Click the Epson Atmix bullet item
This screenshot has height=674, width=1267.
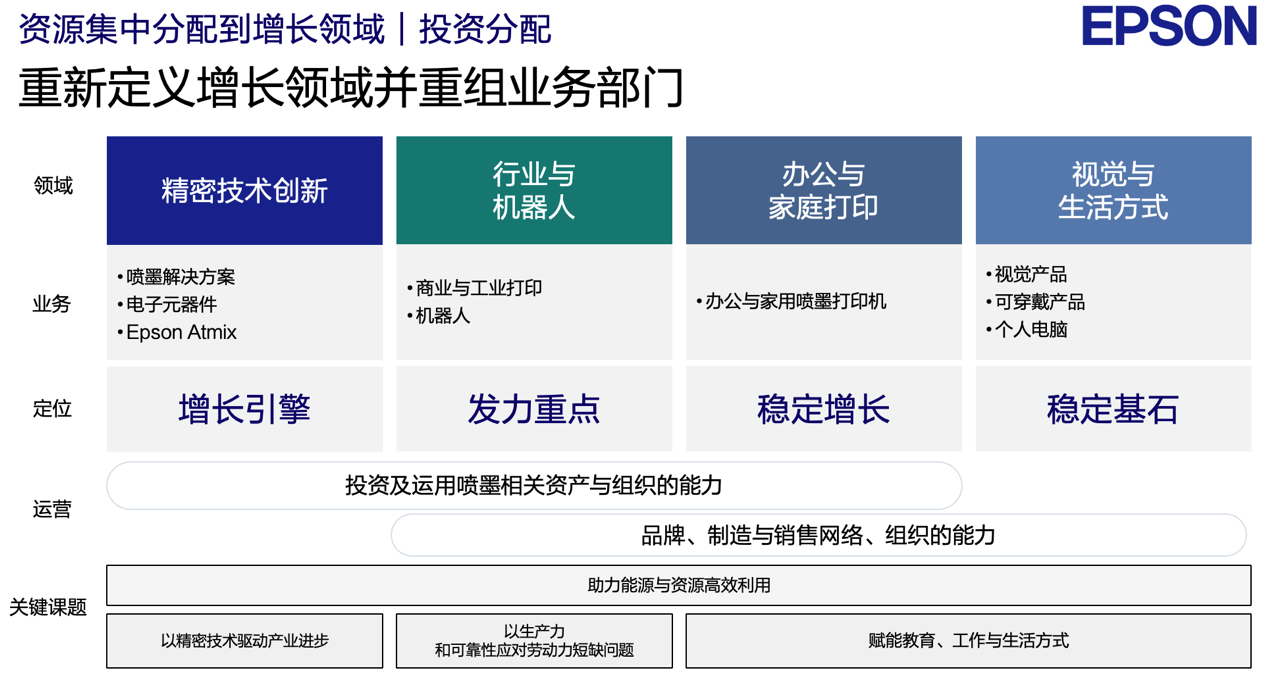pos(177,332)
